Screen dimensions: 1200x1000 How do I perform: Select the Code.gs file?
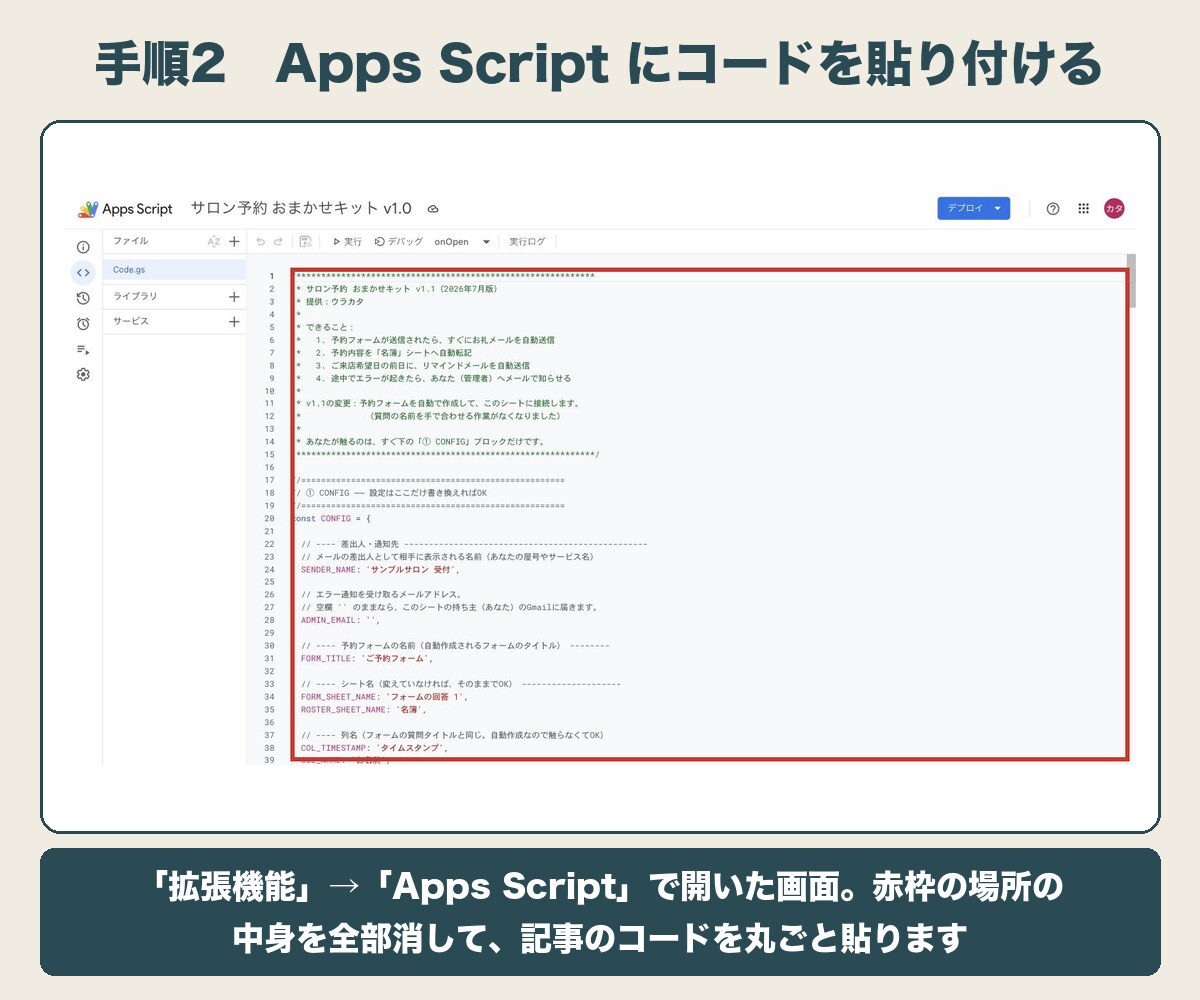[175, 270]
